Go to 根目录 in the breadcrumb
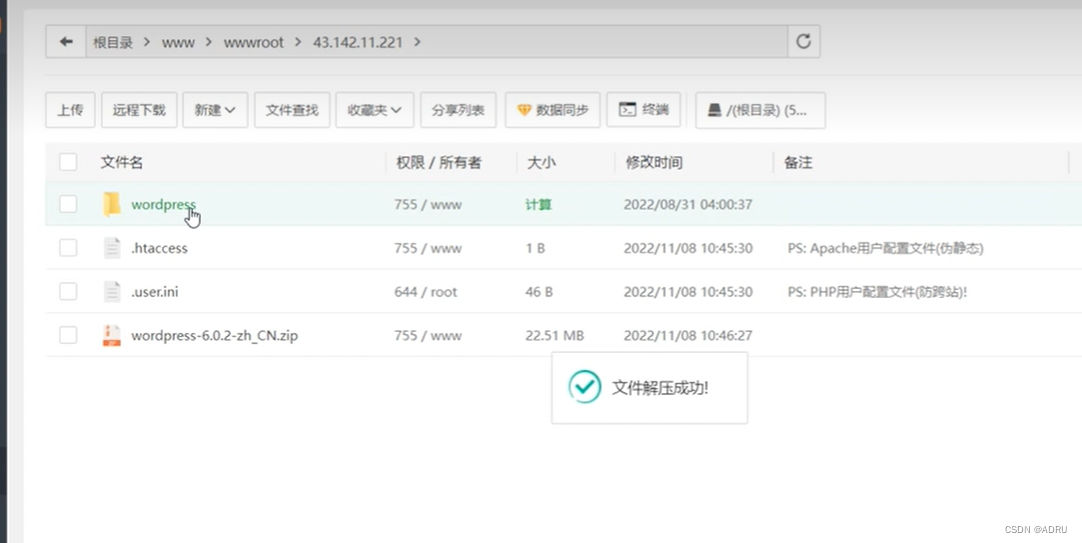This screenshot has height=543, width=1082. (x=113, y=43)
